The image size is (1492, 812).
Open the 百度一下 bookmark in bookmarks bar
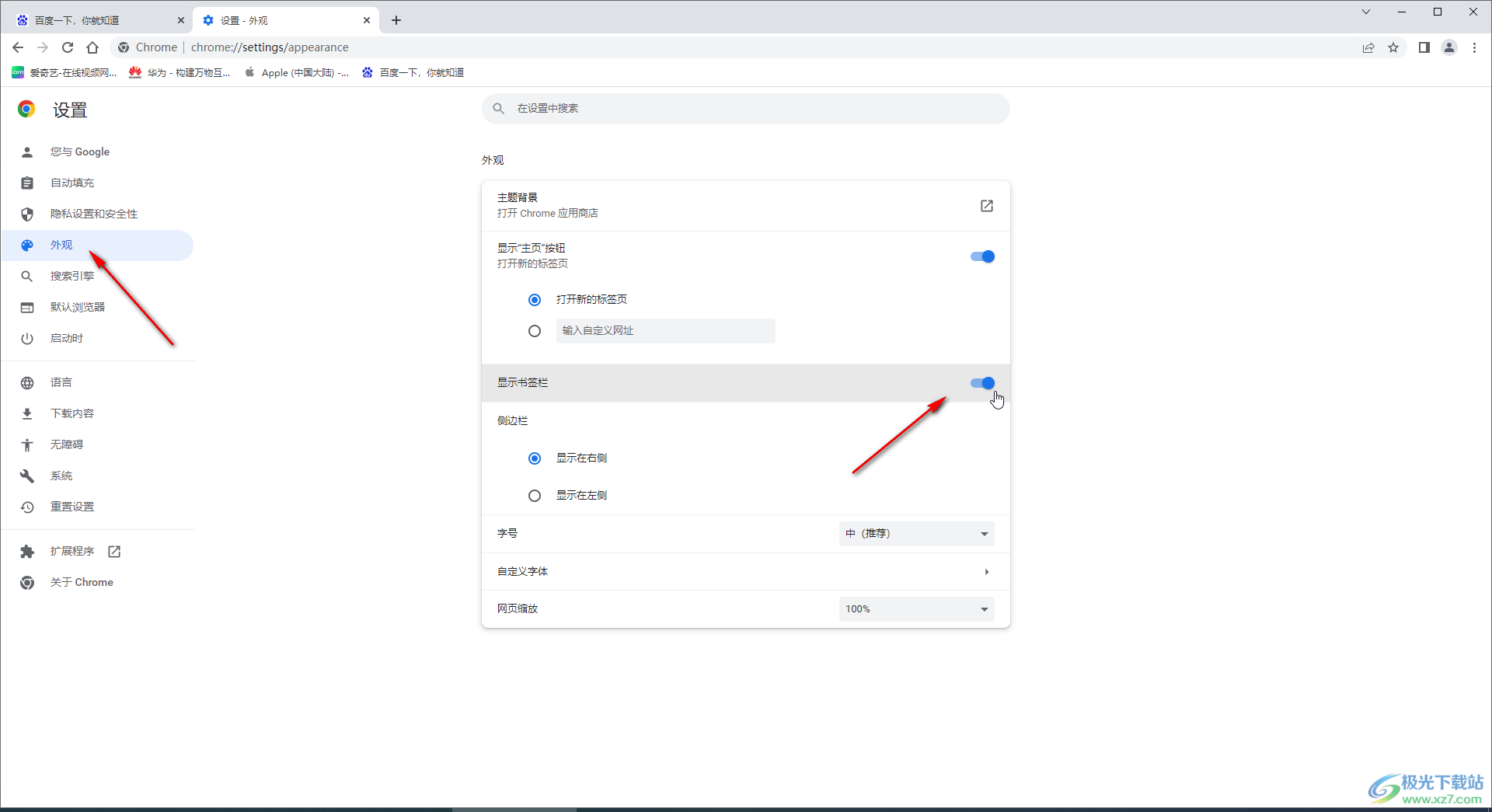413,72
